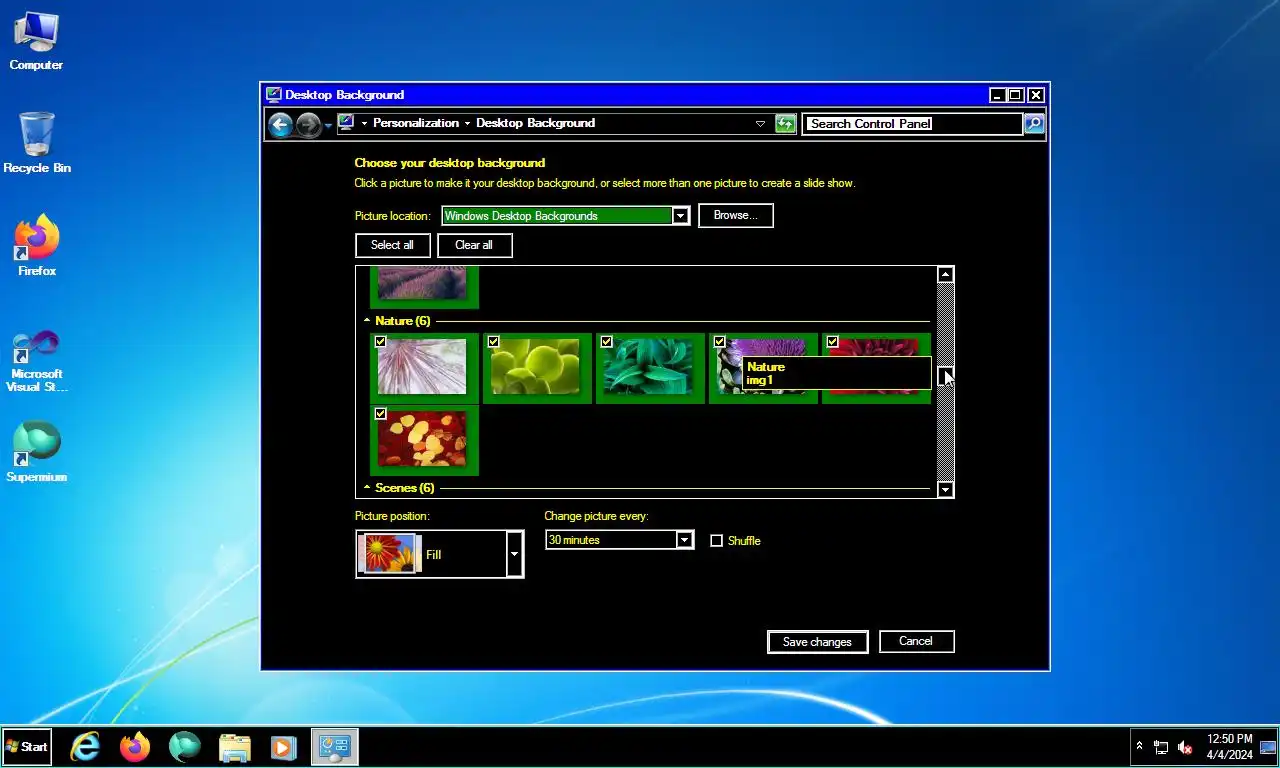
Task: Click the grayed Forward navigation arrow
Action: coord(308,124)
